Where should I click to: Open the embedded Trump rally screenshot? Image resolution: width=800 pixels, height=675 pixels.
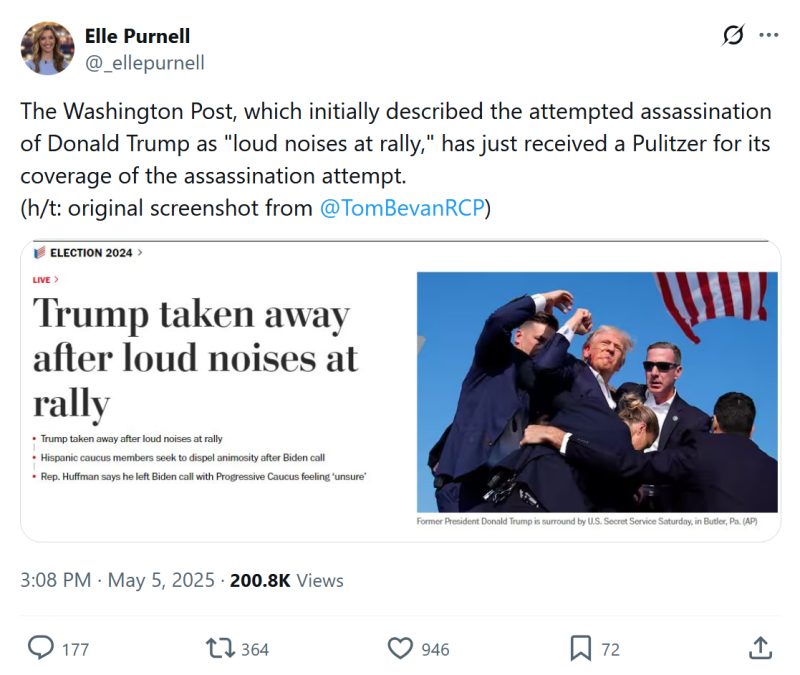tap(400, 392)
